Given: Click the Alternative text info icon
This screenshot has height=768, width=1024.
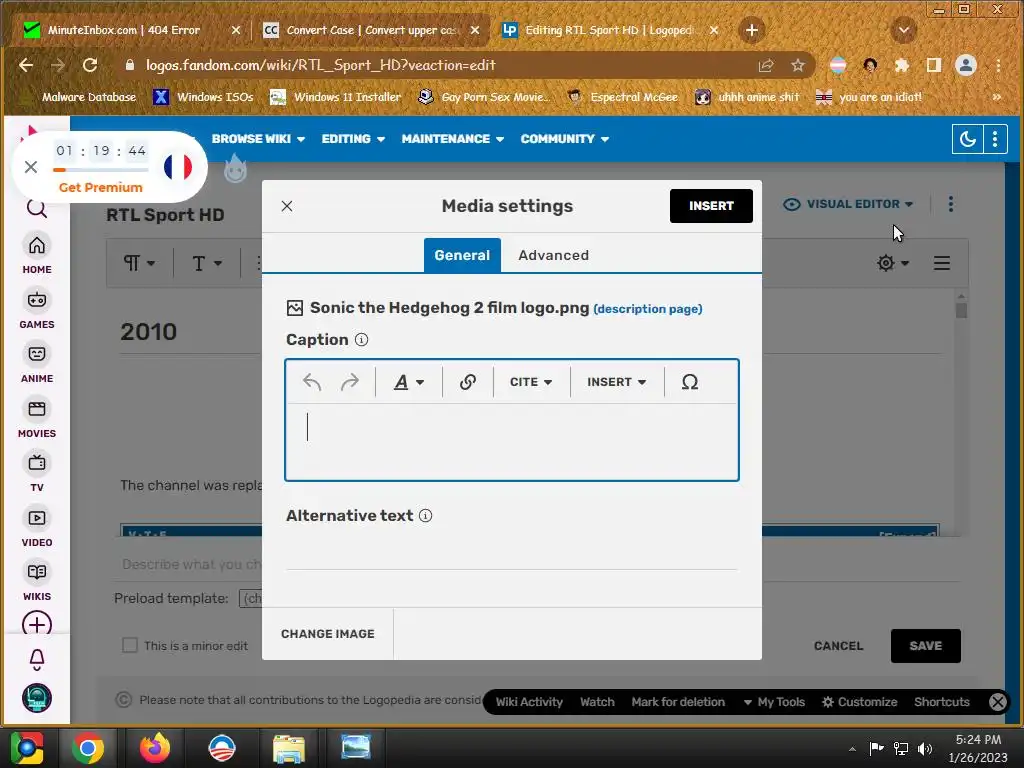Looking at the screenshot, I should (x=426, y=516).
